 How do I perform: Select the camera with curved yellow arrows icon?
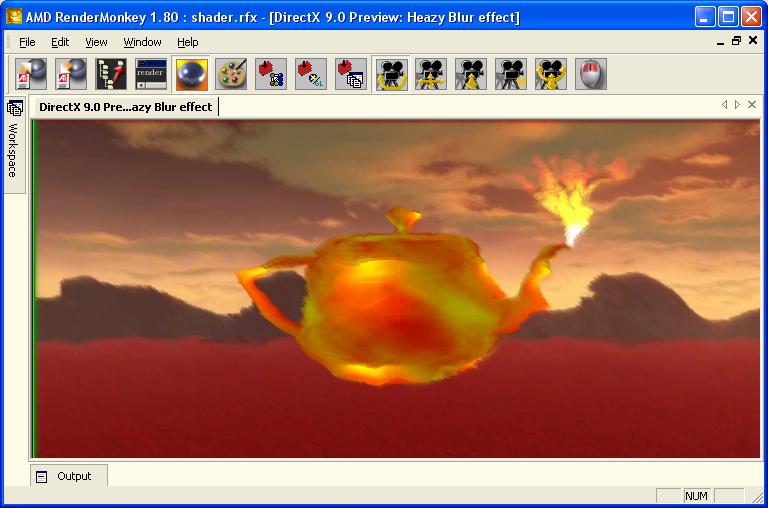551,74
